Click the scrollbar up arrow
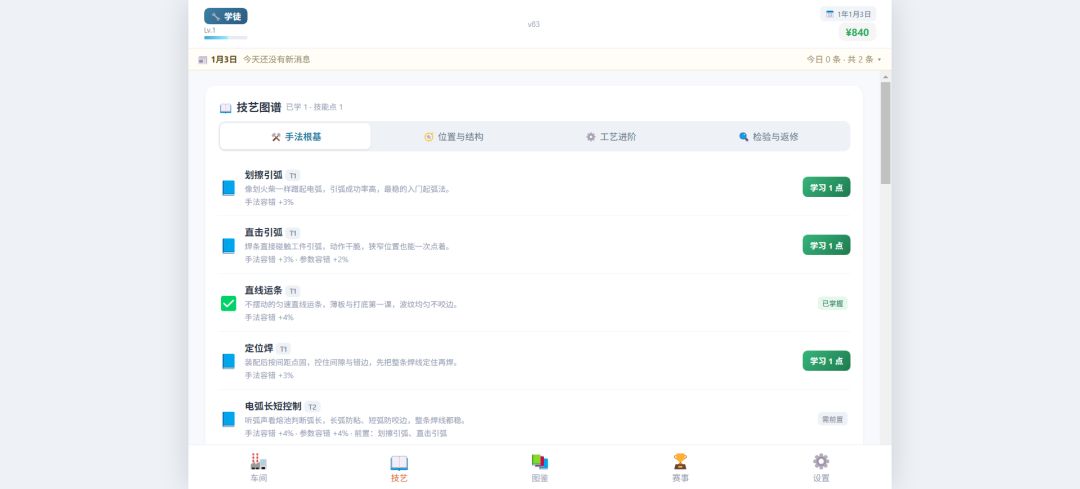Screen dimensions: 1080x489 coord(885,76)
